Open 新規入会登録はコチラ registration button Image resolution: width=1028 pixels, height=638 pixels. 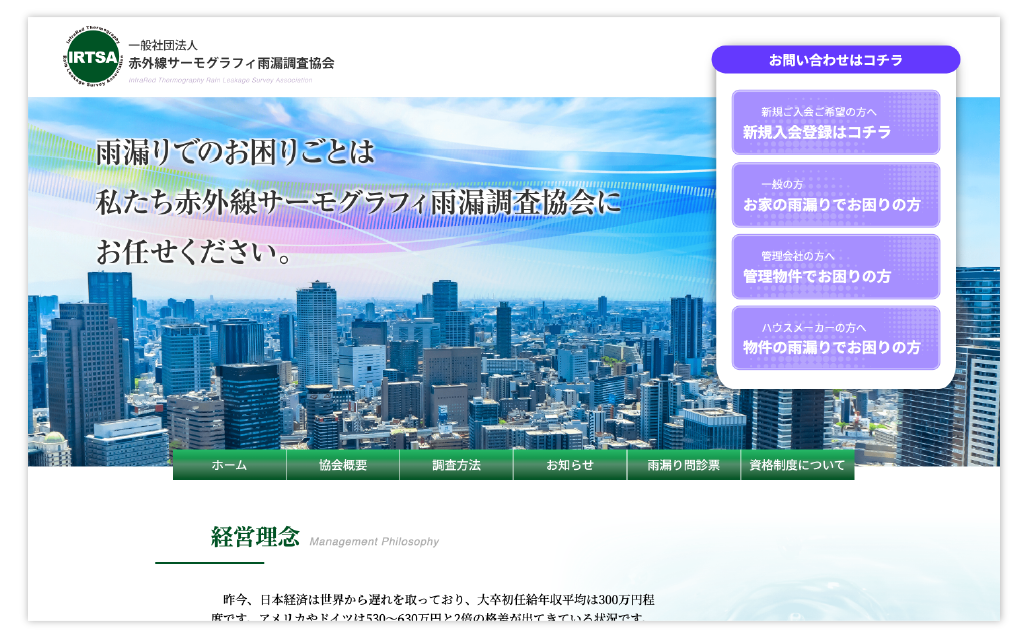tap(835, 123)
